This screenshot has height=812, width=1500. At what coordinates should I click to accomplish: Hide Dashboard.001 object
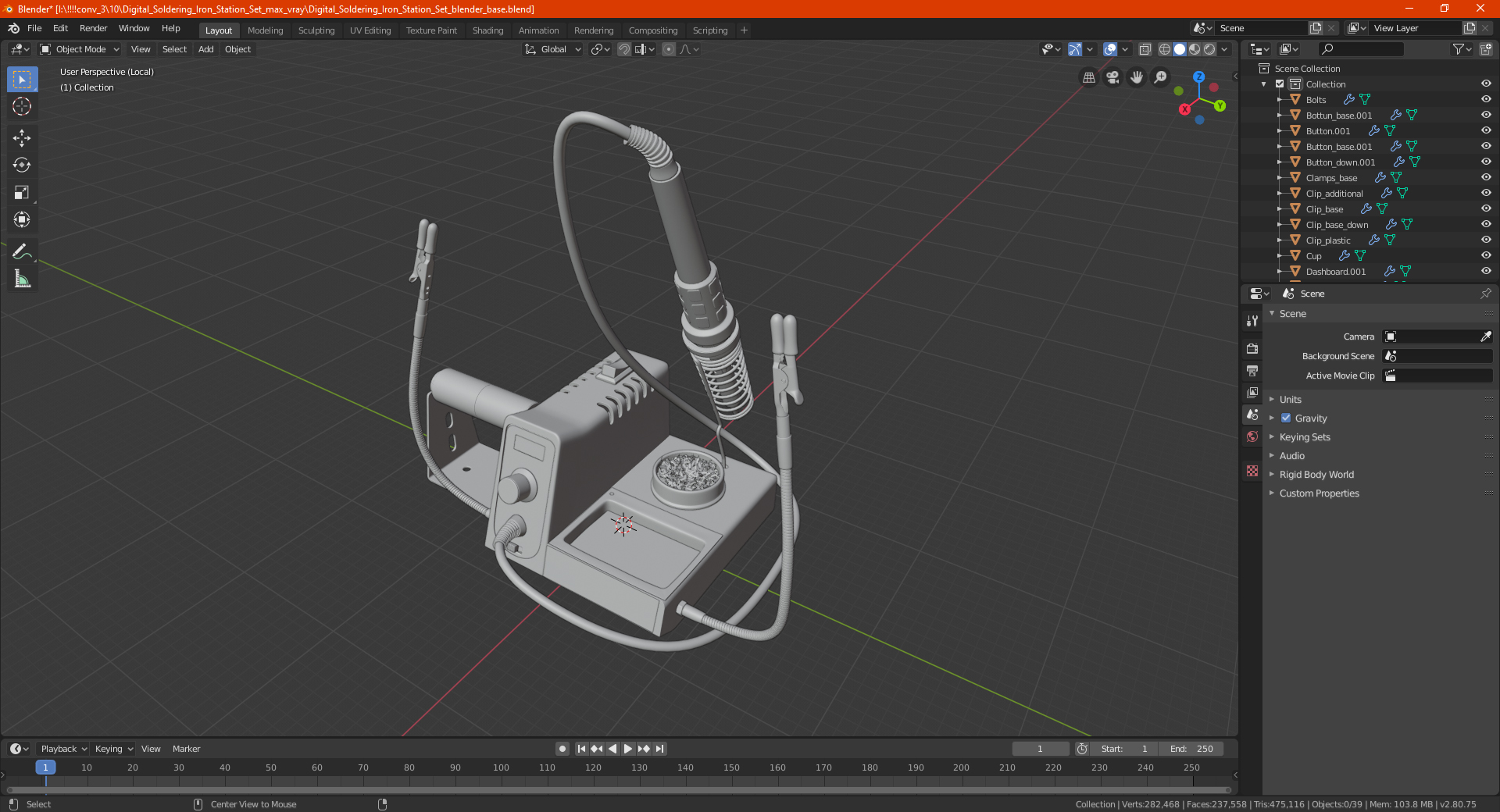(x=1486, y=272)
